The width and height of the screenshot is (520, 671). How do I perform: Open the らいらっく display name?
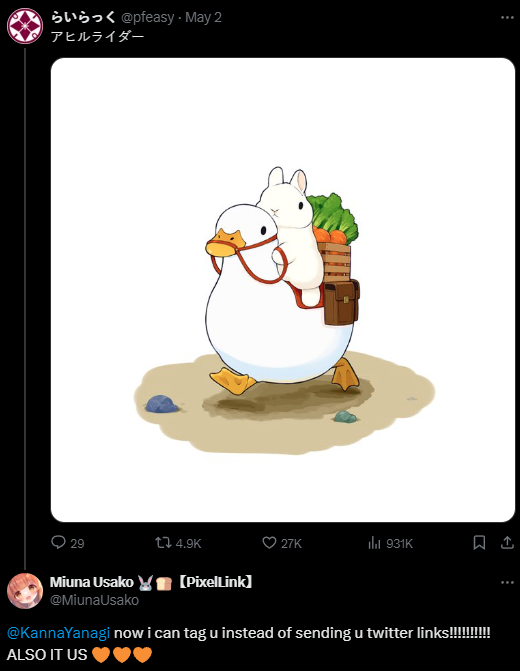point(83,18)
